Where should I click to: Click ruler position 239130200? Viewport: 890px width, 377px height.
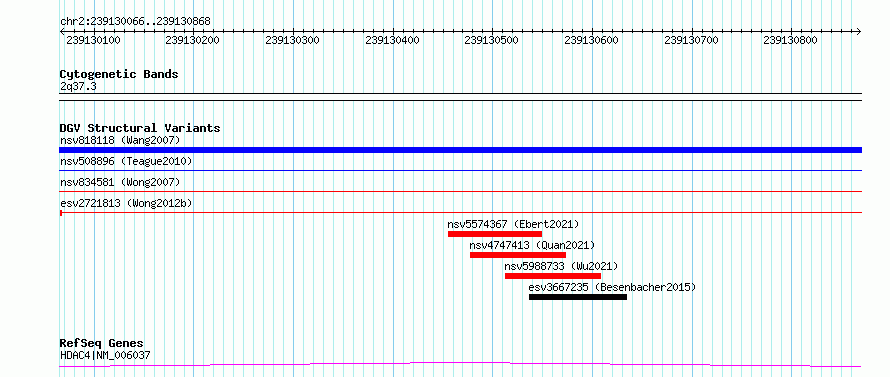193,40
